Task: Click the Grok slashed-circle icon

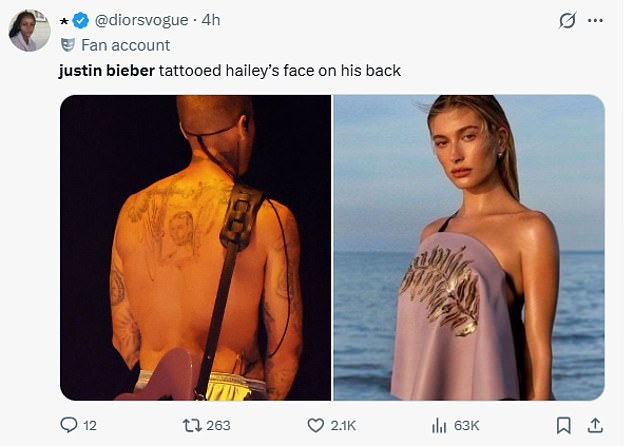Action: 567,20
